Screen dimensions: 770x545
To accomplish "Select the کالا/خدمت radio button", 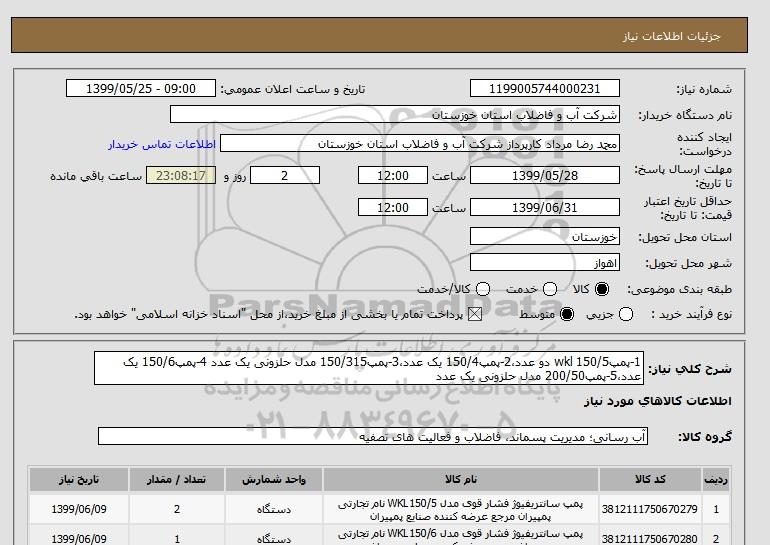I will 483,289.
